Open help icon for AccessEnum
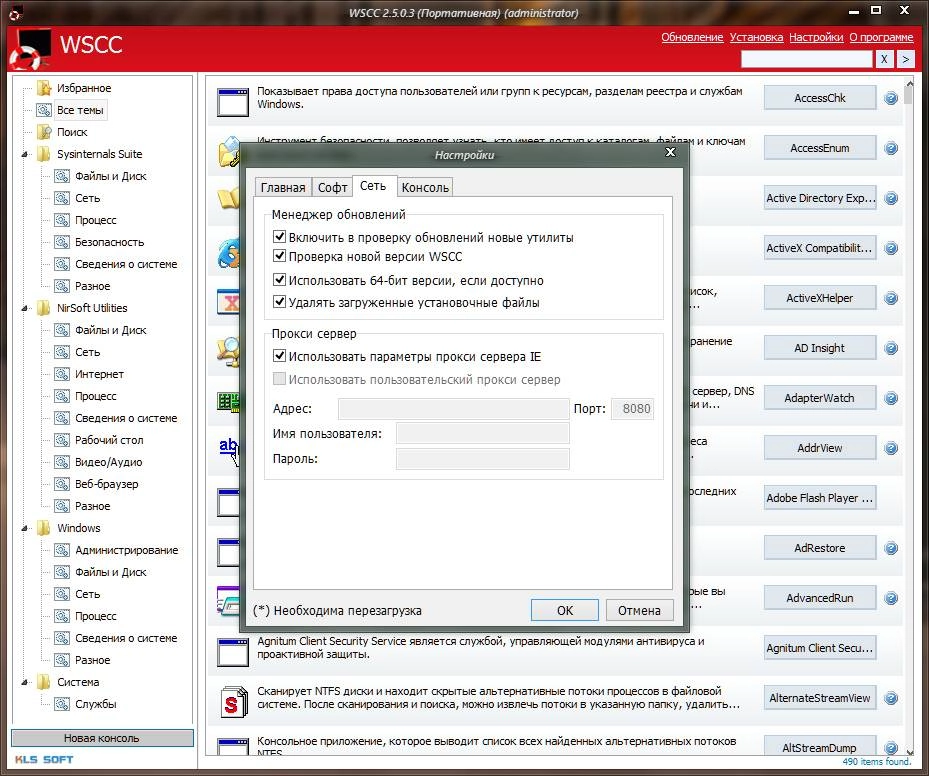This screenshot has height=776, width=929. [x=890, y=148]
